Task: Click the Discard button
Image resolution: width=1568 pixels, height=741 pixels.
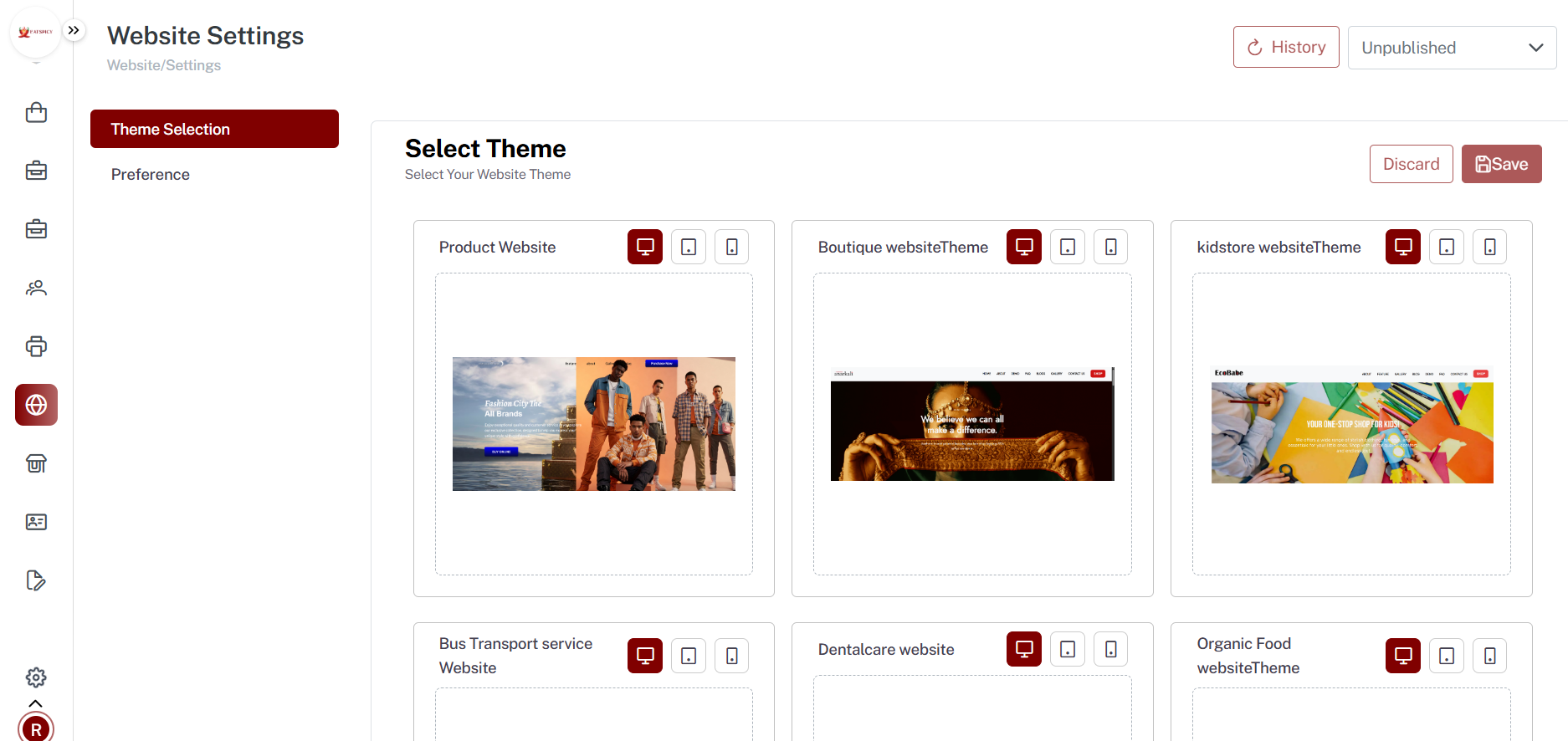Action: [1411, 164]
